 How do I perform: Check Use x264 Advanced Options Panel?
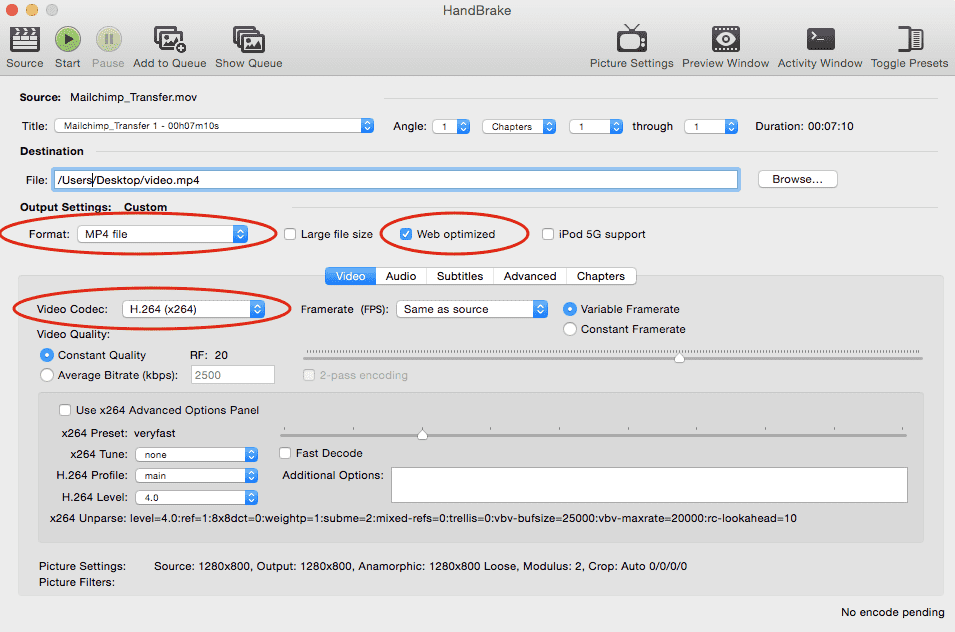[x=65, y=410]
